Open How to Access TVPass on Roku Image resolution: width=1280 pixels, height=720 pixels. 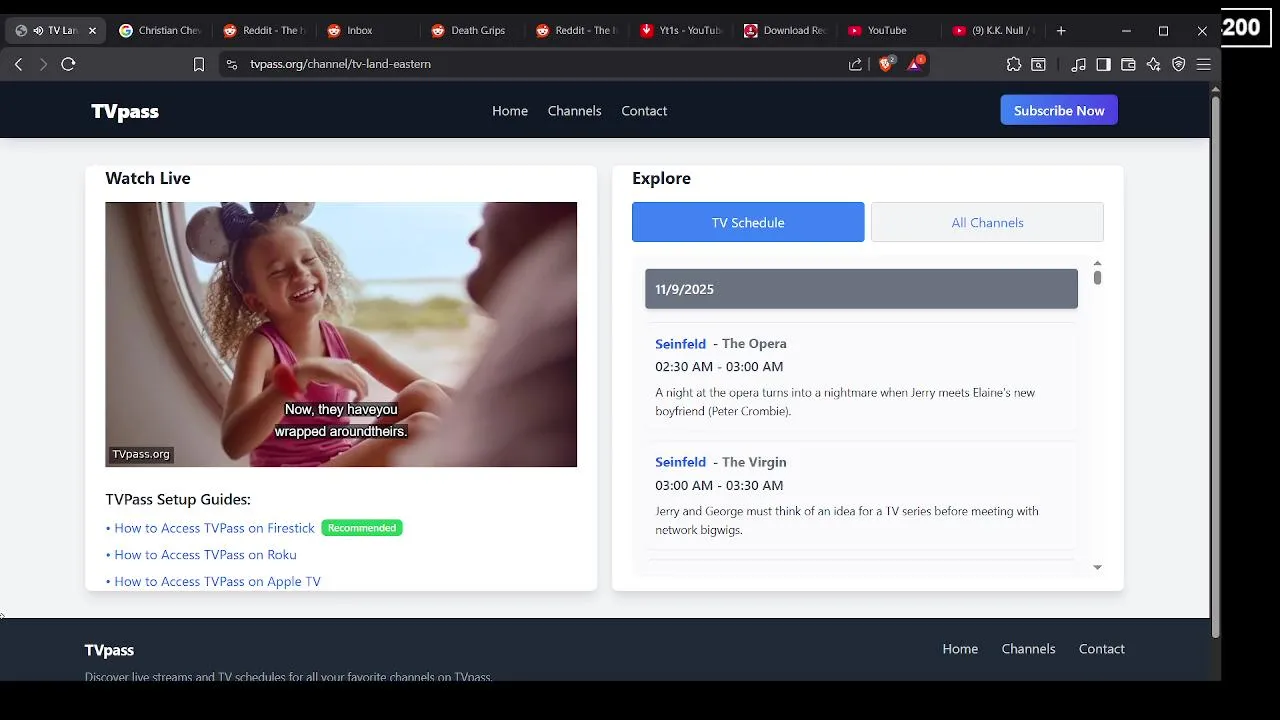(x=205, y=555)
